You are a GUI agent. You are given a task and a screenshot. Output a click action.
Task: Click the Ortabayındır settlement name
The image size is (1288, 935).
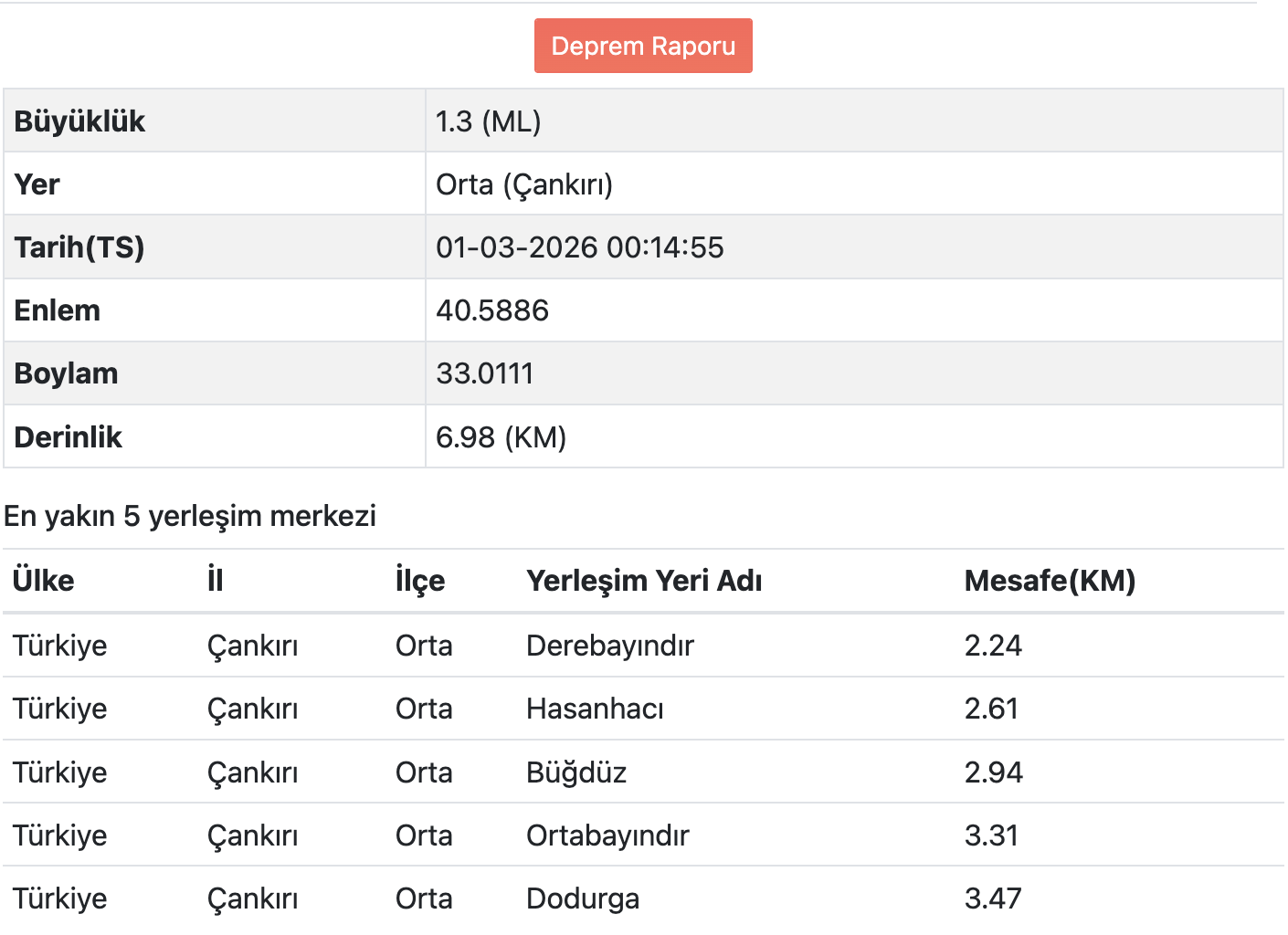point(607,835)
